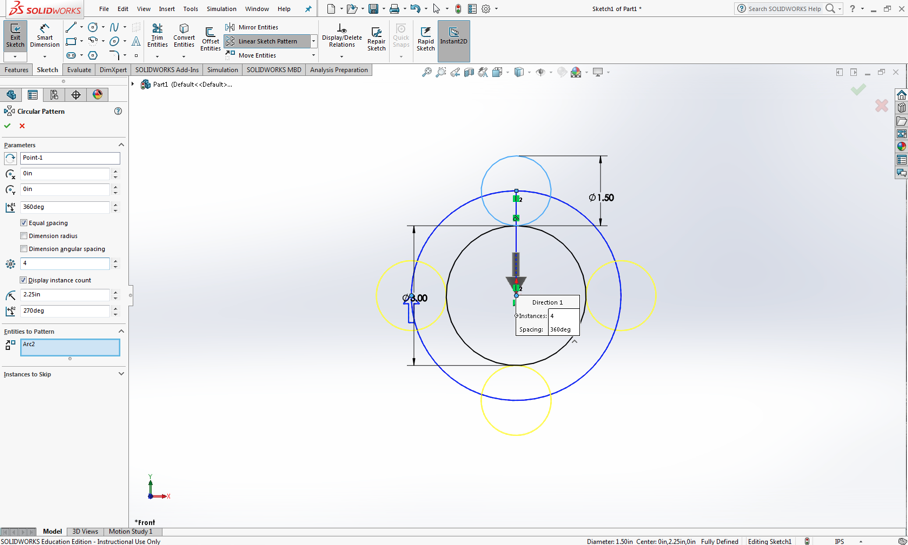Click the Repair Sketch tool
Screen dimensions: 908x545
coord(376,39)
